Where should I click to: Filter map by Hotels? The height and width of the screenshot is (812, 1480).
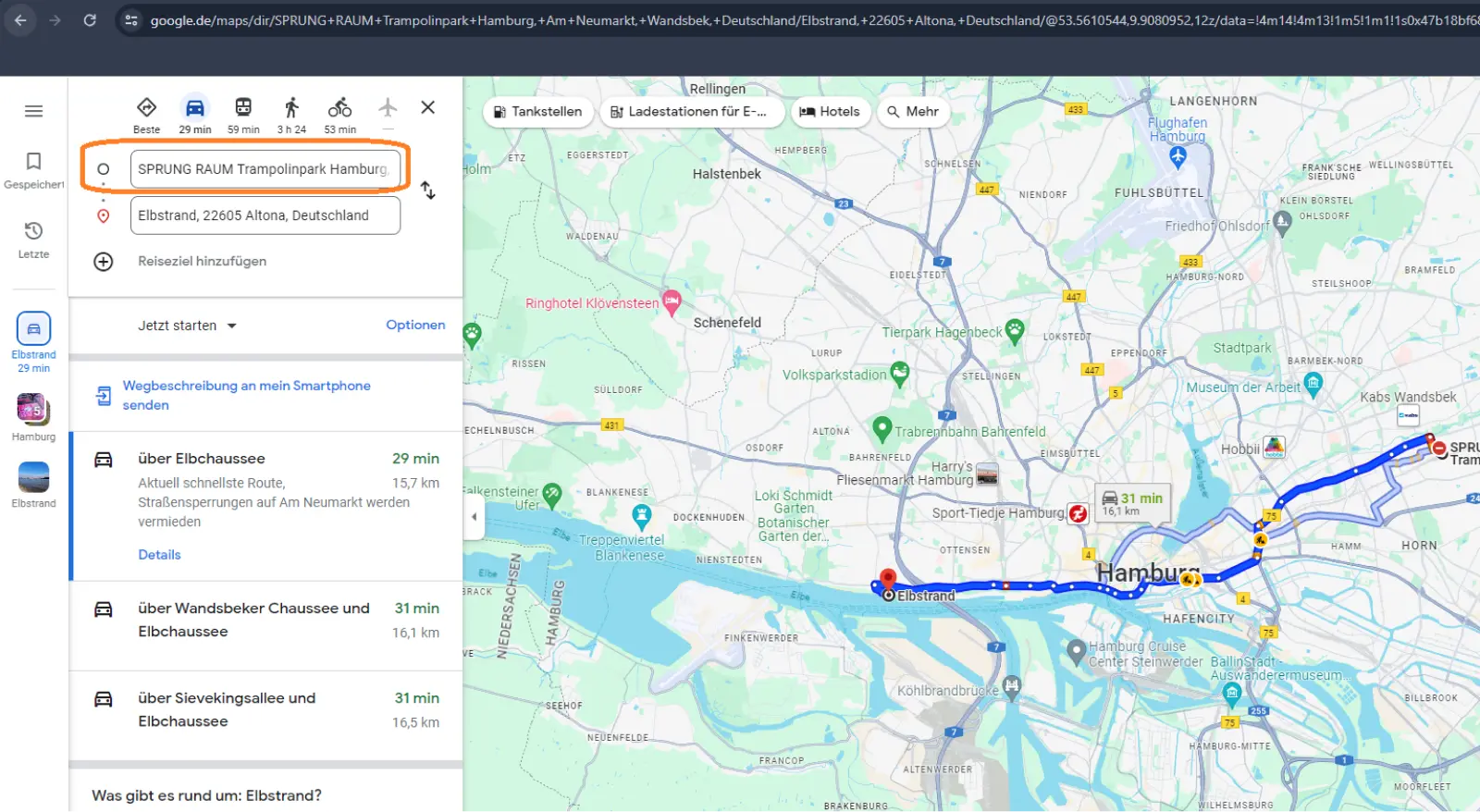829,112
